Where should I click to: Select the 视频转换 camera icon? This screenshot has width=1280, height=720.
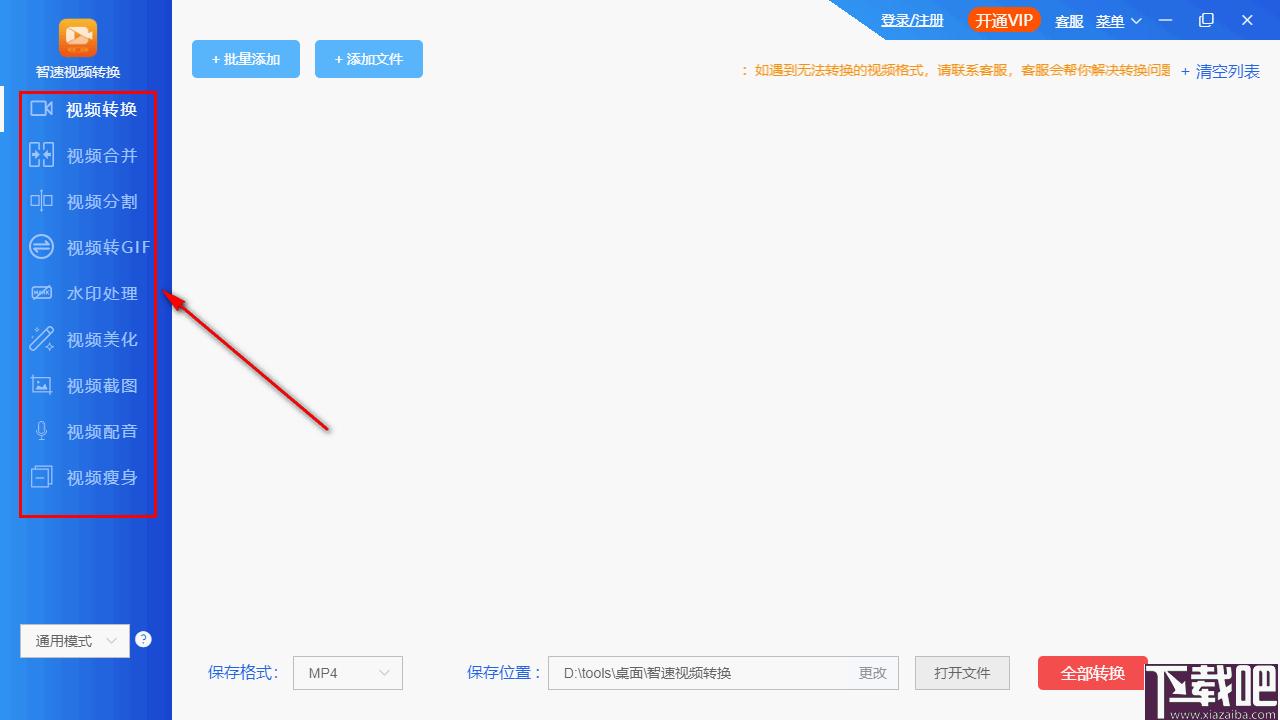point(42,108)
